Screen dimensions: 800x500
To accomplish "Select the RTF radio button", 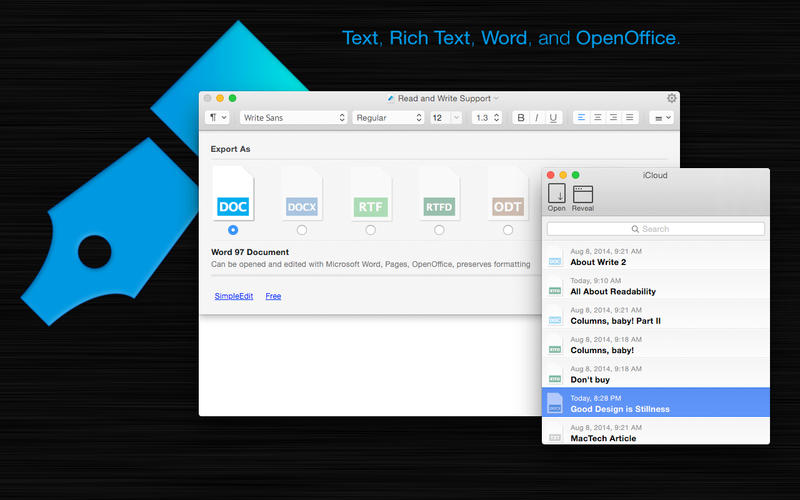I will (x=370, y=230).
